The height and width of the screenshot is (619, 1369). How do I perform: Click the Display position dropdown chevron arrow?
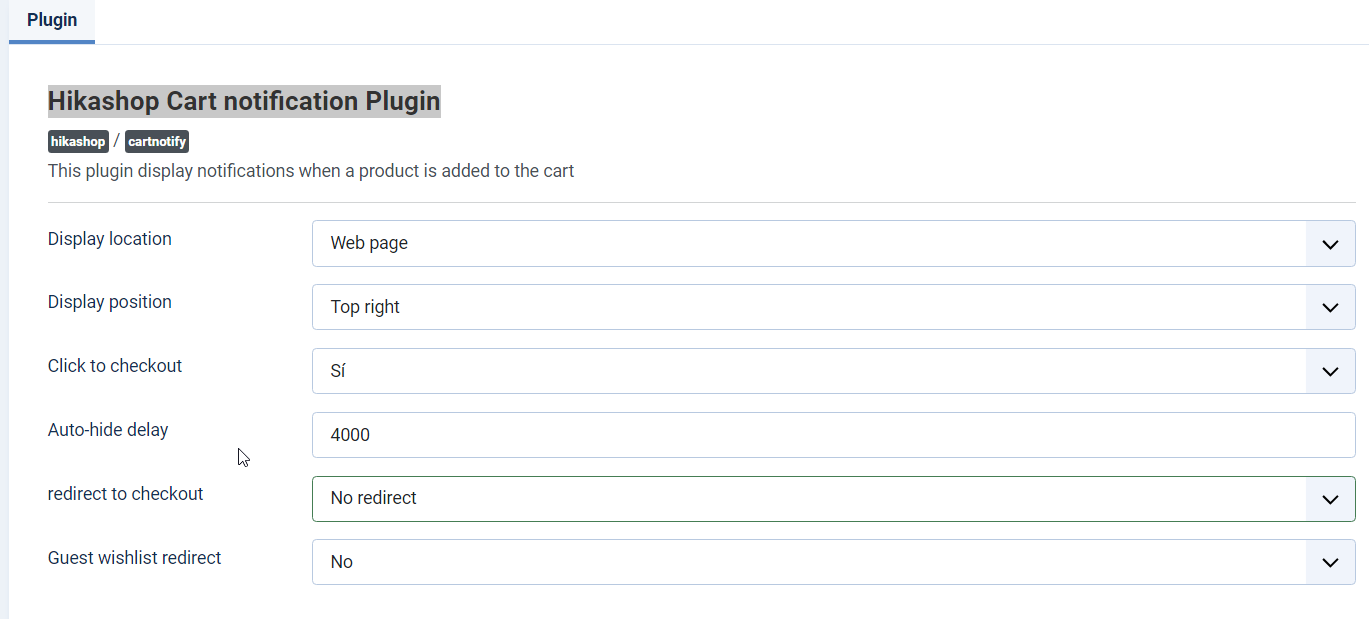[x=1330, y=307]
